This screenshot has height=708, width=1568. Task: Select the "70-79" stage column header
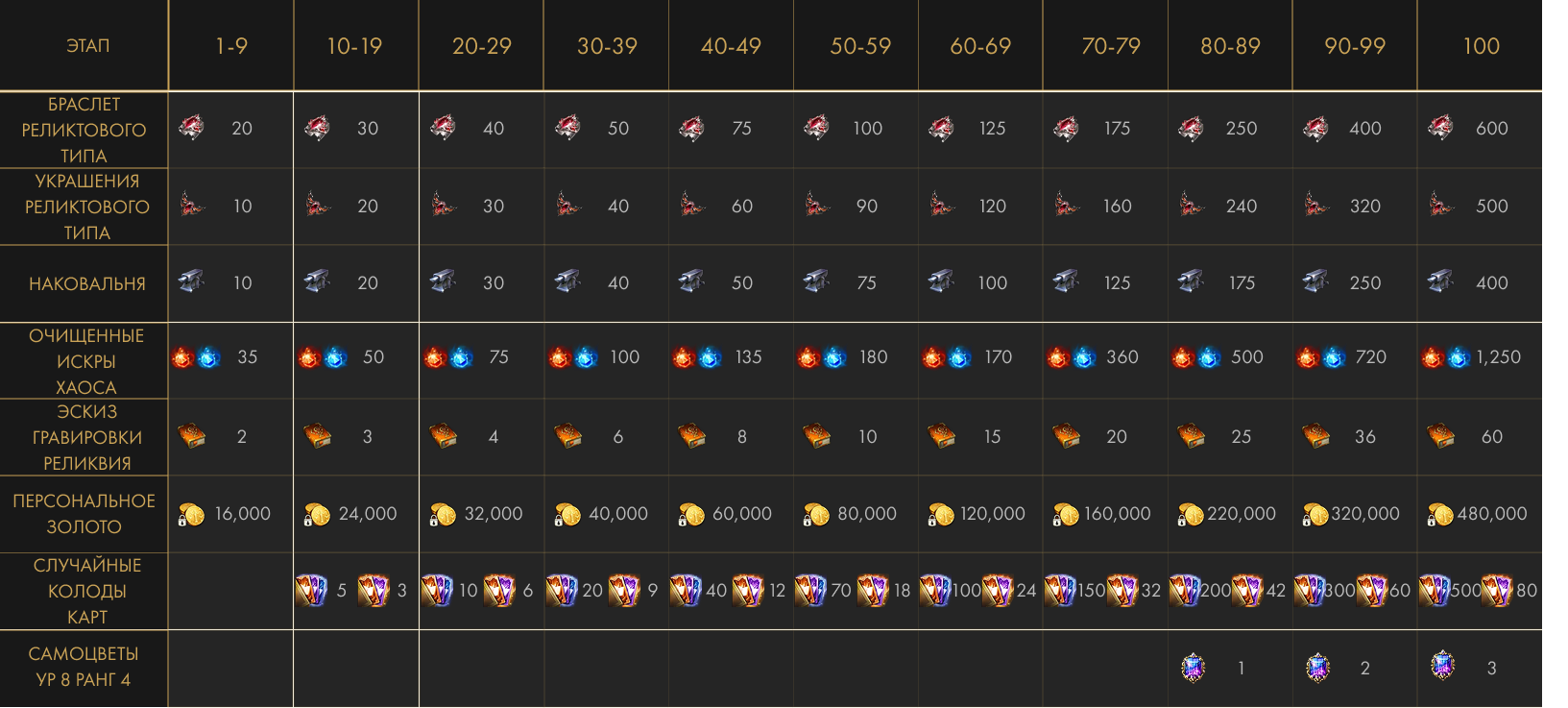pyautogui.click(x=1110, y=46)
